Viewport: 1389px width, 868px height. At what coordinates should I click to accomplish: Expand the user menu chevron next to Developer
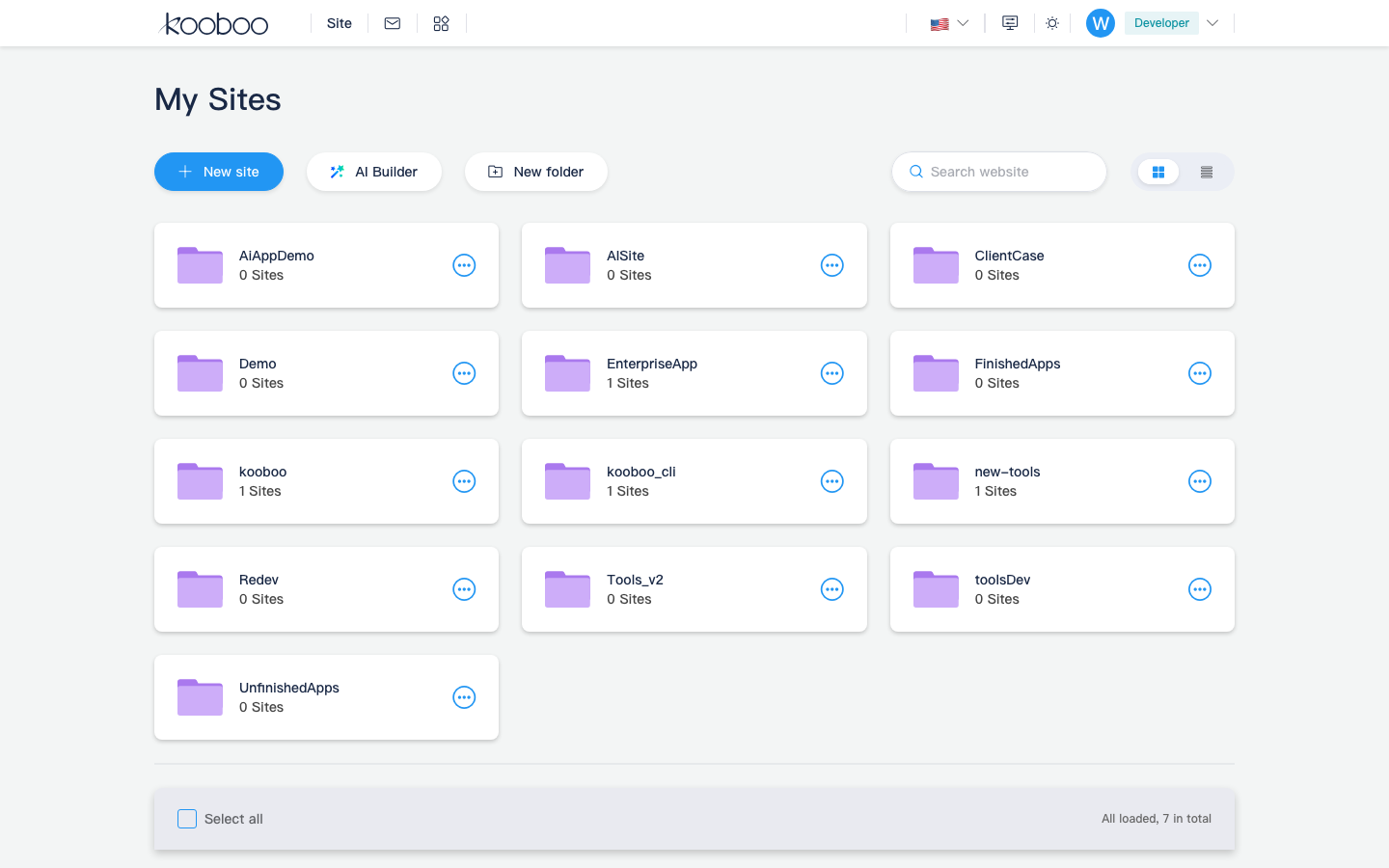pos(1212,23)
